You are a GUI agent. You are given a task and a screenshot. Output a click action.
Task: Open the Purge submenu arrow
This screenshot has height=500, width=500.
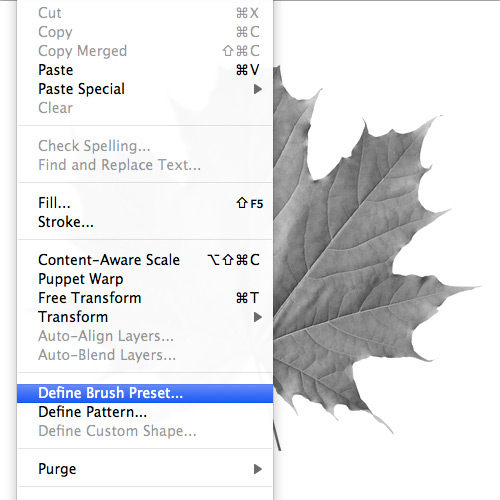click(257, 469)
